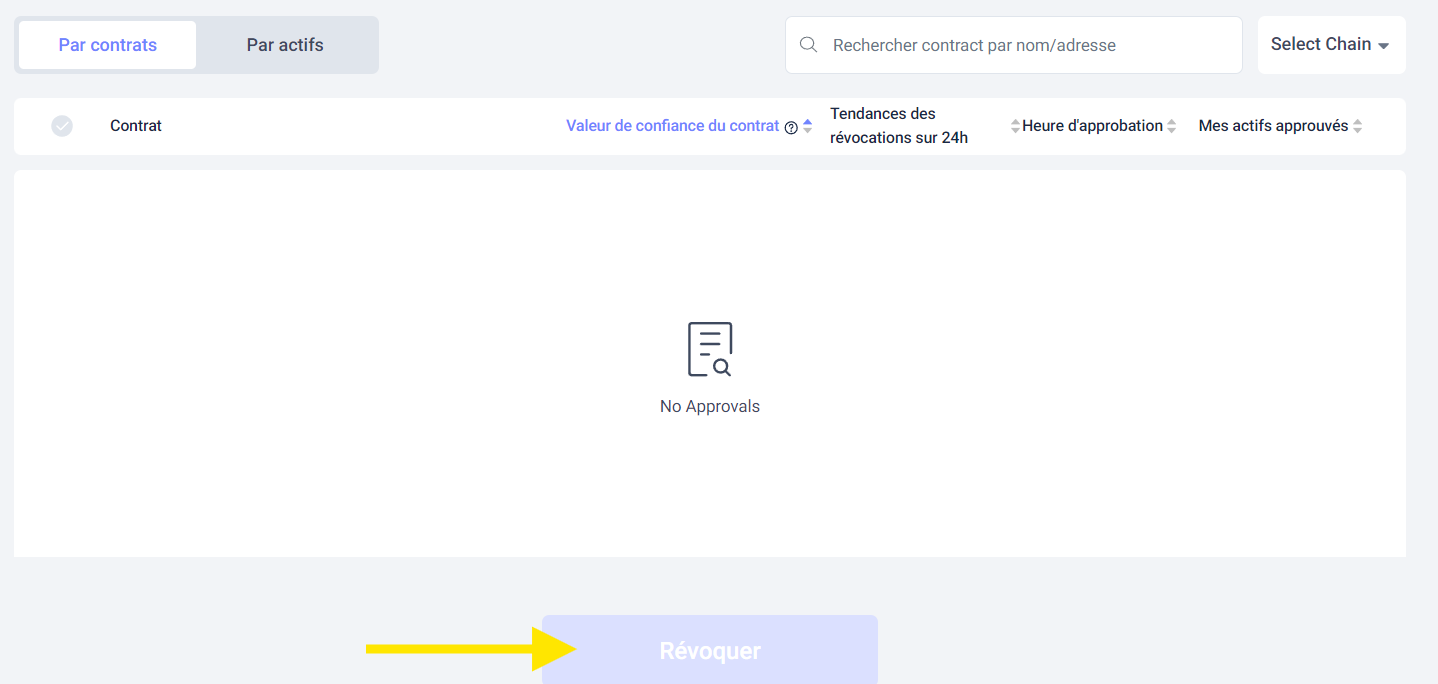
Task: Click the Valeur de confiance du contrat header link
Action: coord(671,125)
